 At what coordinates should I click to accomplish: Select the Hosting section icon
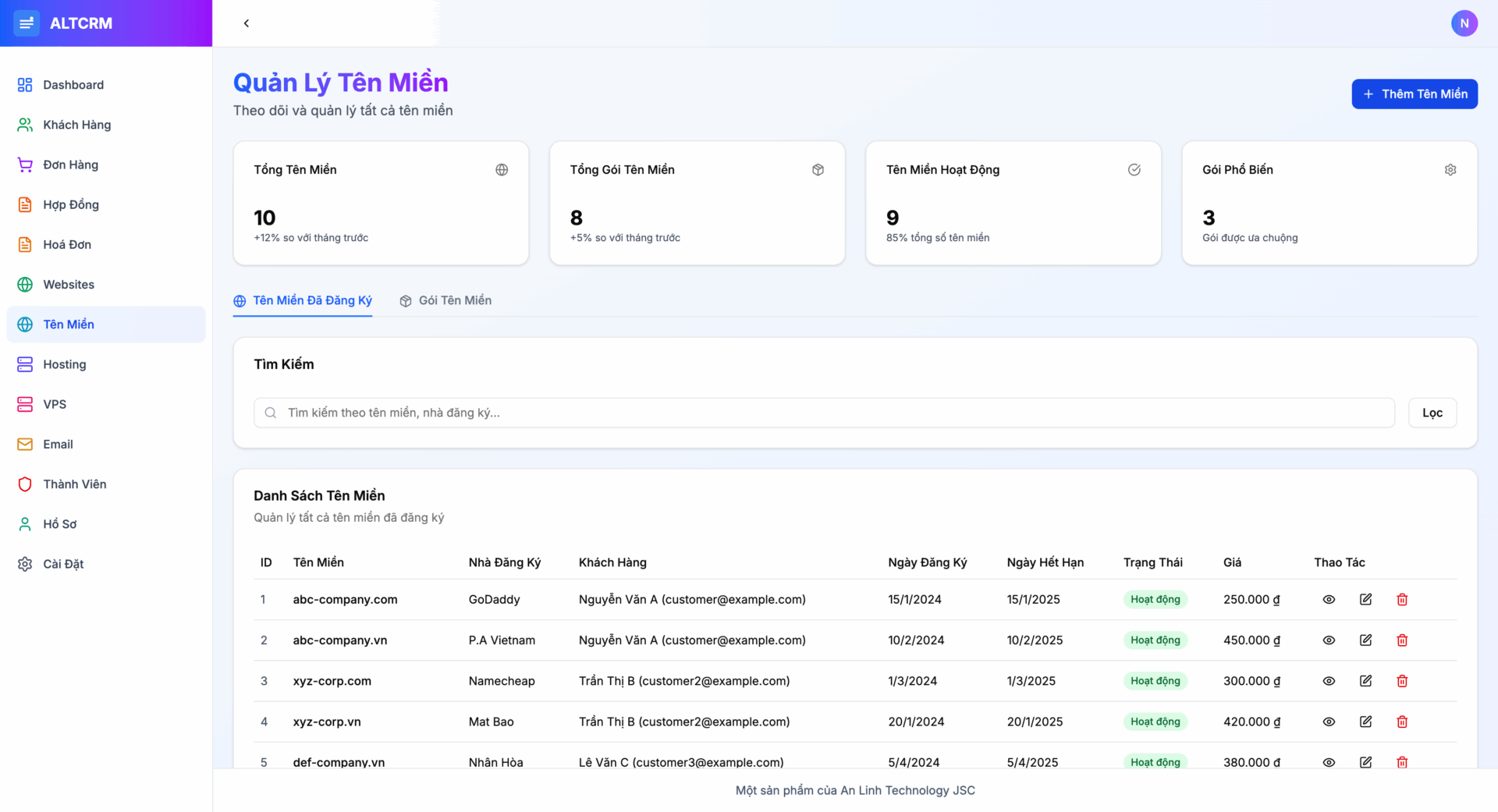(x=24, y=364)
